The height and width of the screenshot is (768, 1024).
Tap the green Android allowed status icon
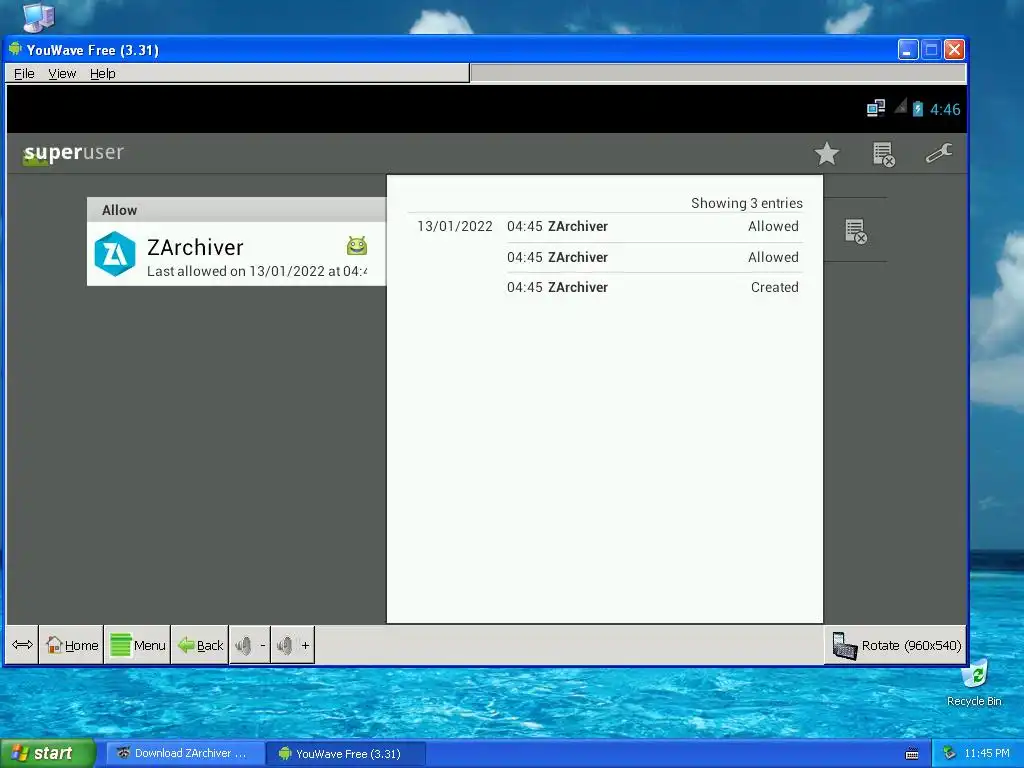[x=357, y=246]
